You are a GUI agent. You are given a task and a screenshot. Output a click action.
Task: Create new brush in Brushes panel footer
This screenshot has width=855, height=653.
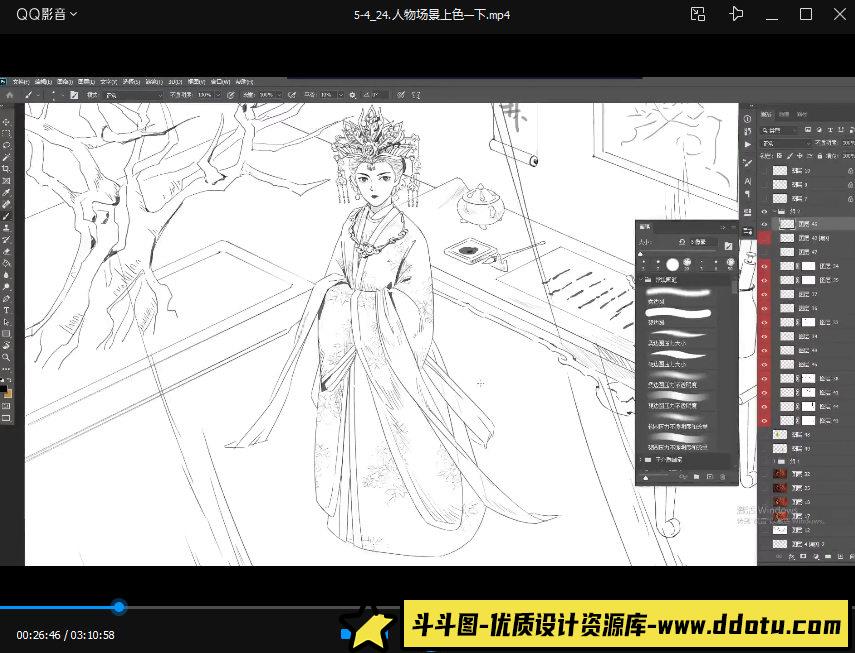pos(710,476)
